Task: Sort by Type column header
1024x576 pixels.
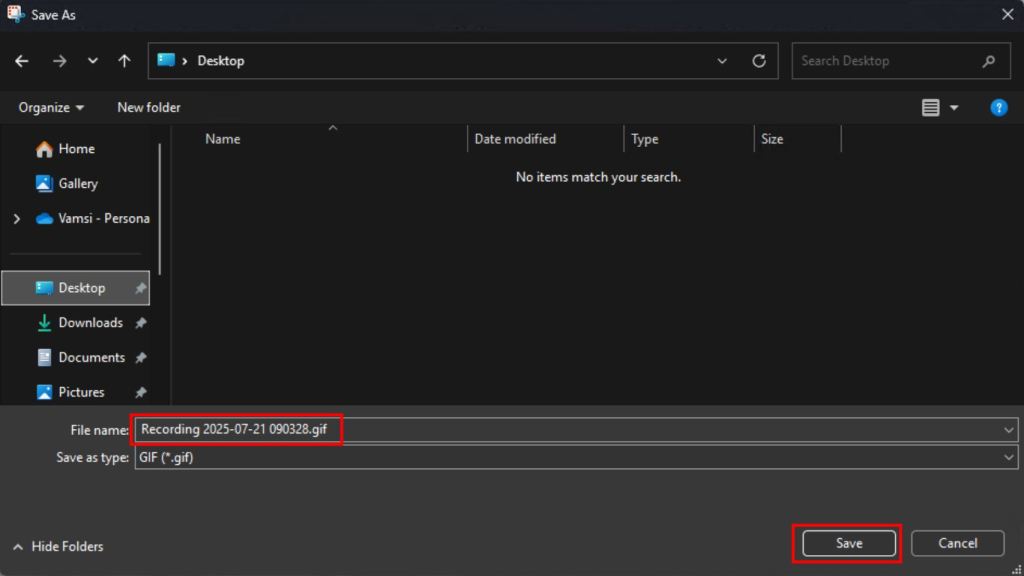Action: (x=645, y=139)
